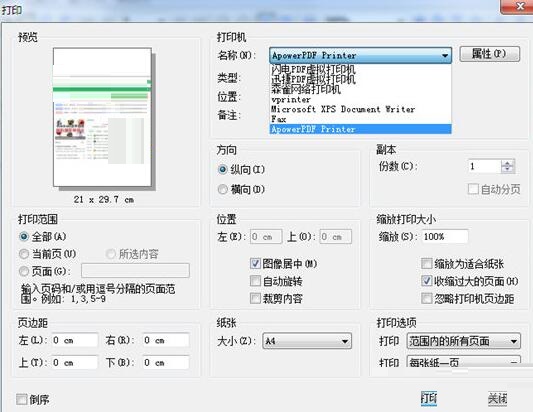Toggle the 倒序 reverse order checkbox
Viewport: 533px width, 412px height.
tap(21, 399)
